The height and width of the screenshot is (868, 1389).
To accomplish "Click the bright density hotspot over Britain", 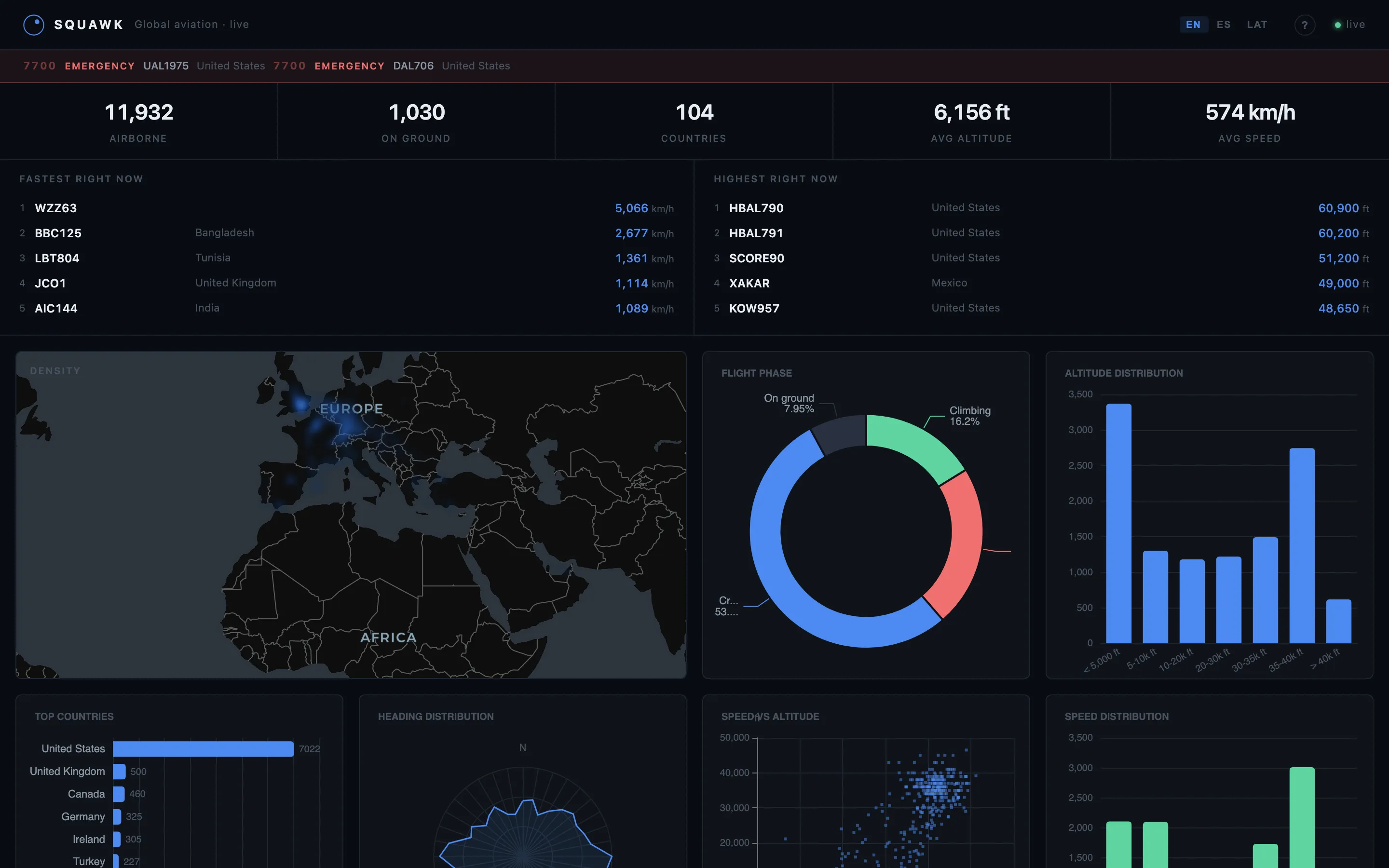I will (300, 404).
